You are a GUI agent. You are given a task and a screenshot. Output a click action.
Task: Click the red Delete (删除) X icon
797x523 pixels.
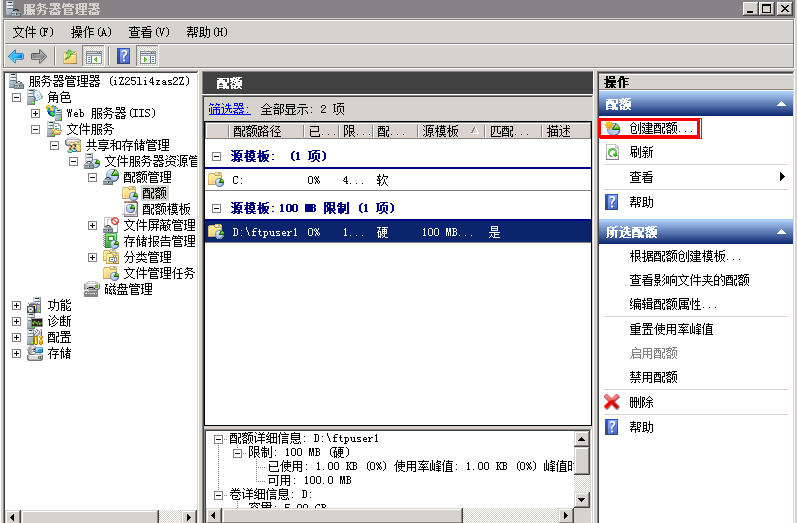[x=613, y=402]
